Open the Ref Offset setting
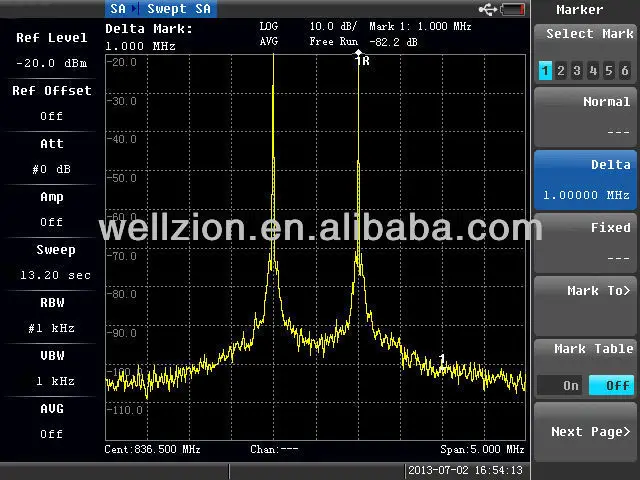Viewport: 640px width, 480px height. (51, 103)
